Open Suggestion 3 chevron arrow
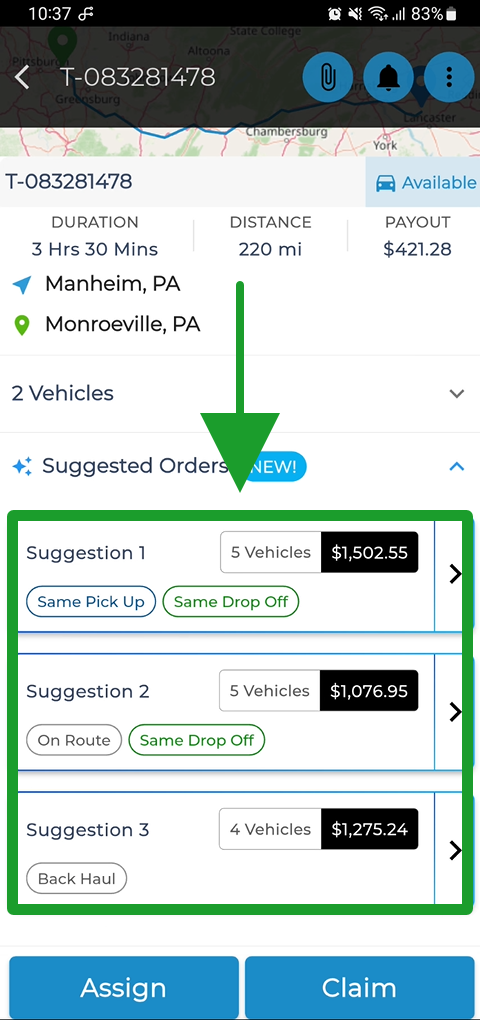The width and height of the screenshot is (480, 1020). (455, 850)
